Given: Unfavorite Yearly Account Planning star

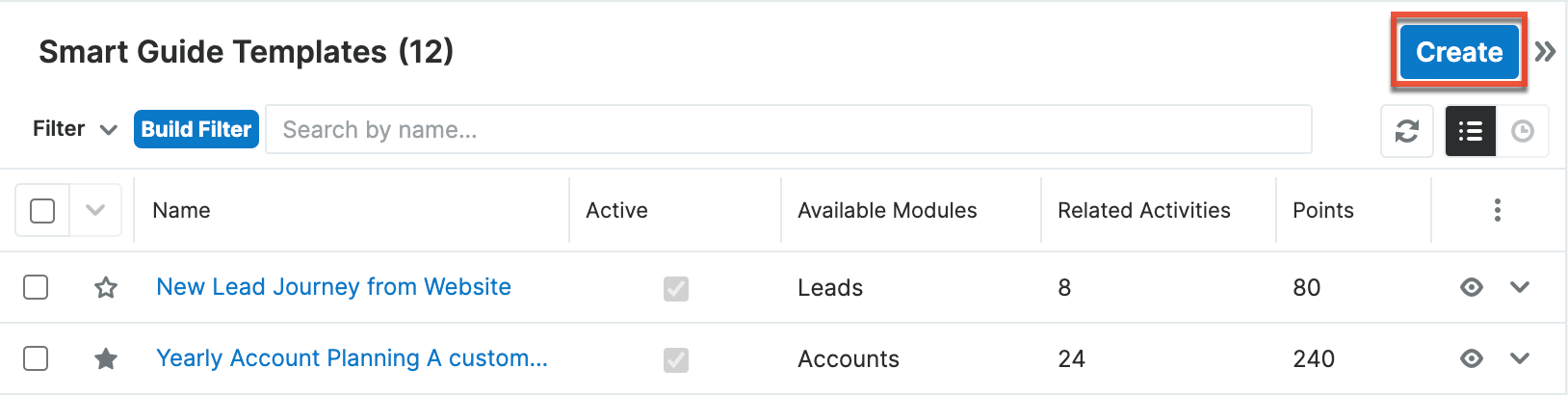Looking at the screenshot, I should [x=106, y=358].
